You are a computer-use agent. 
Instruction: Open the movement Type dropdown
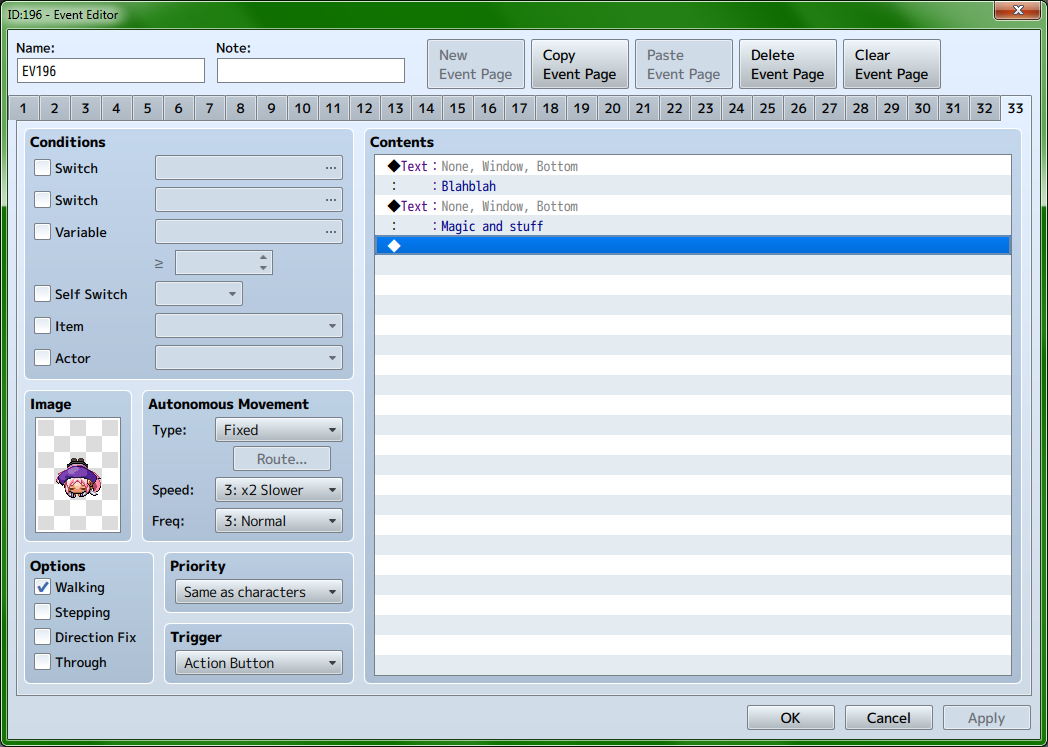(x=279, y=430)
